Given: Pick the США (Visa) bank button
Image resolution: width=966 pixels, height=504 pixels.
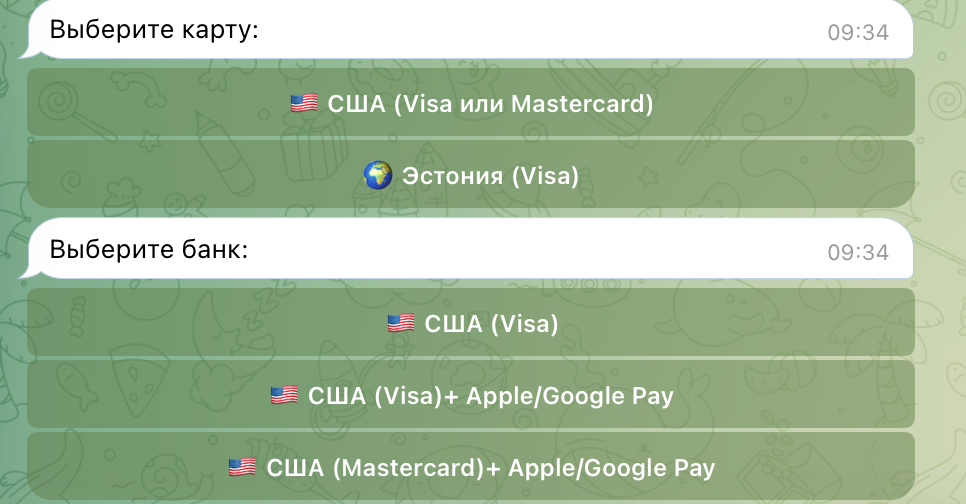Looking at the screenshot, I should coord(471,323).
